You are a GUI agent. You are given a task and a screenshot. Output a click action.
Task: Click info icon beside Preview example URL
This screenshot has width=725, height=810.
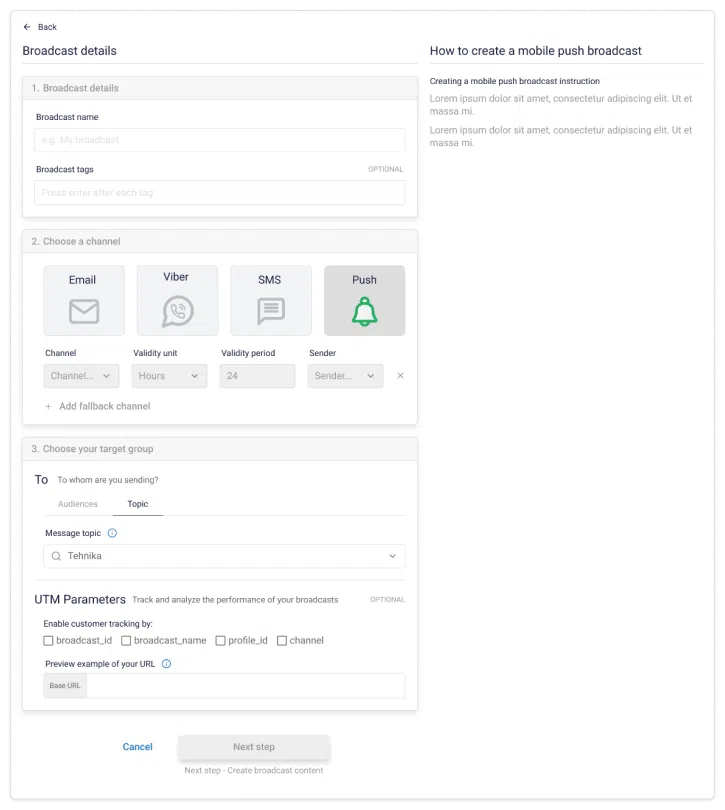166,663
